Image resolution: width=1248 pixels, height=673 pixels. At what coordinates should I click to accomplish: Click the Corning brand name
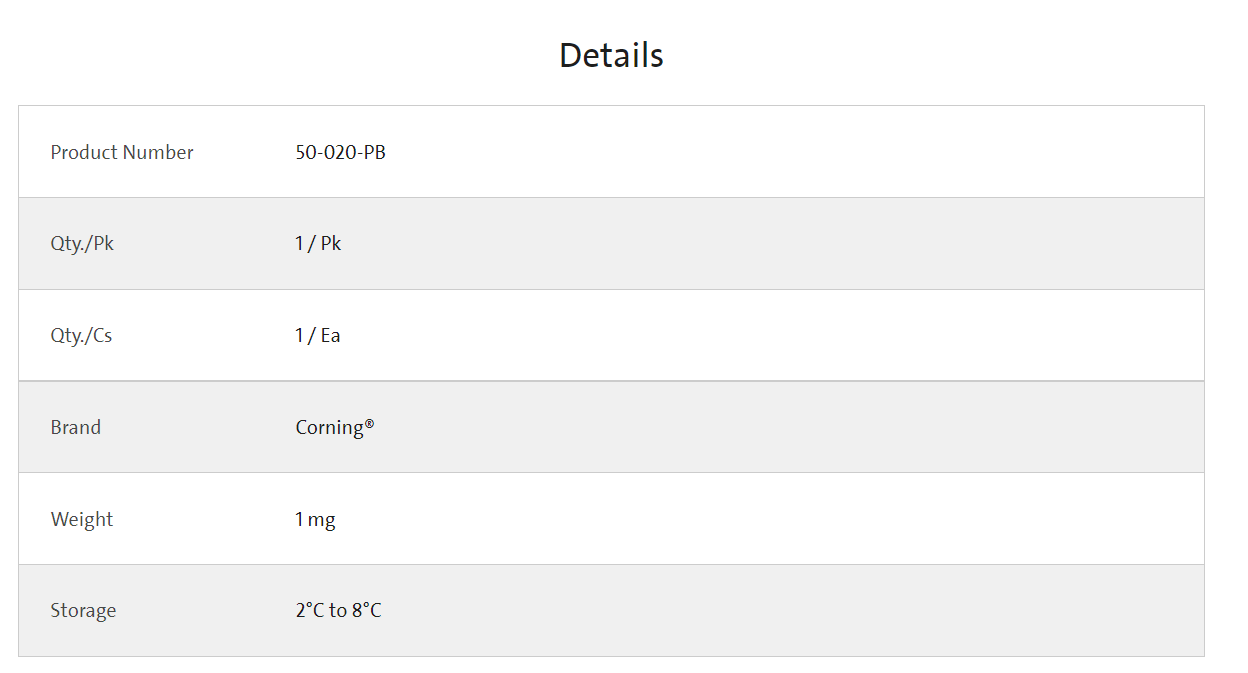[x=329, y=427]
